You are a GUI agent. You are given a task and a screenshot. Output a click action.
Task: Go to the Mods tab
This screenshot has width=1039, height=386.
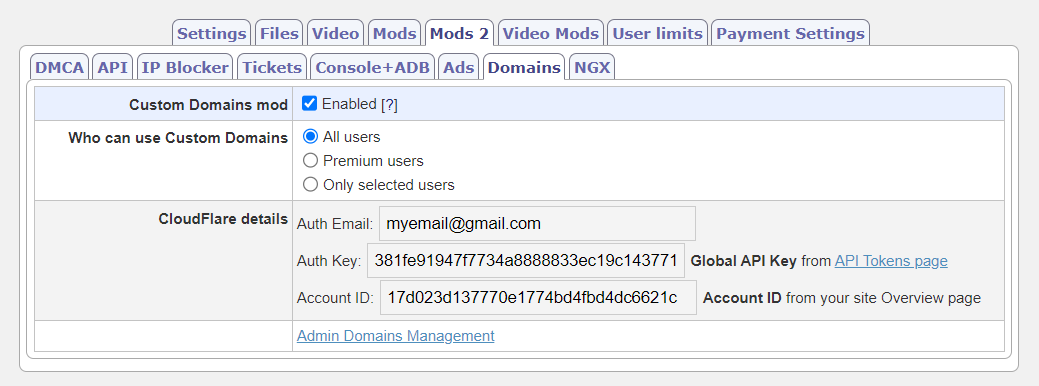(395, 33)
